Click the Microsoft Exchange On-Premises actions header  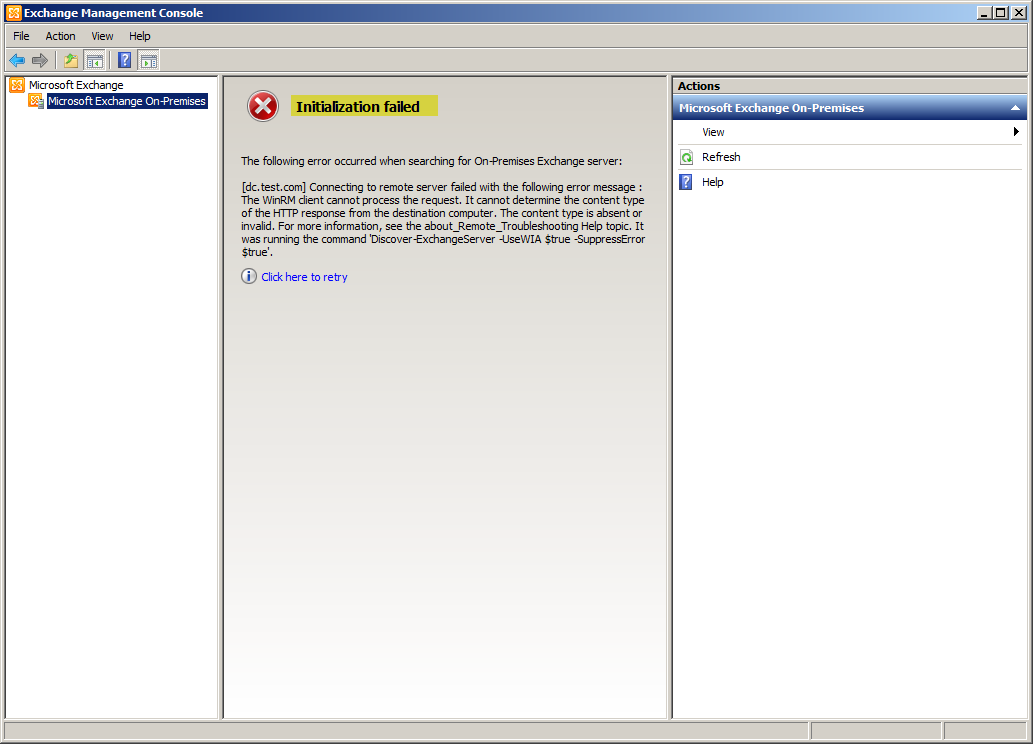pyautogui.click(x=849, y=108)
